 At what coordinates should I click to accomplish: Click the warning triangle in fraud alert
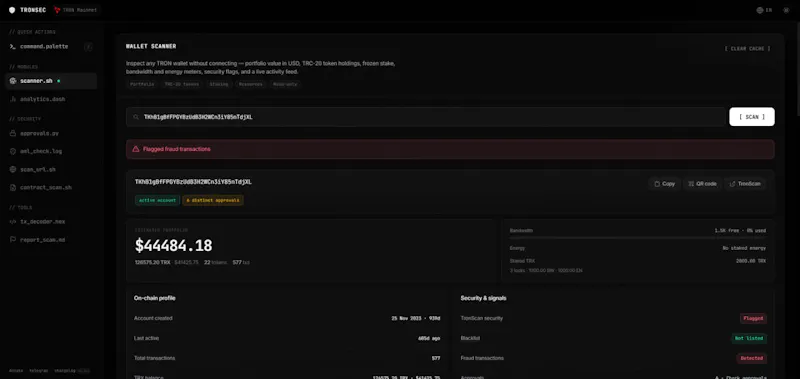136,149
